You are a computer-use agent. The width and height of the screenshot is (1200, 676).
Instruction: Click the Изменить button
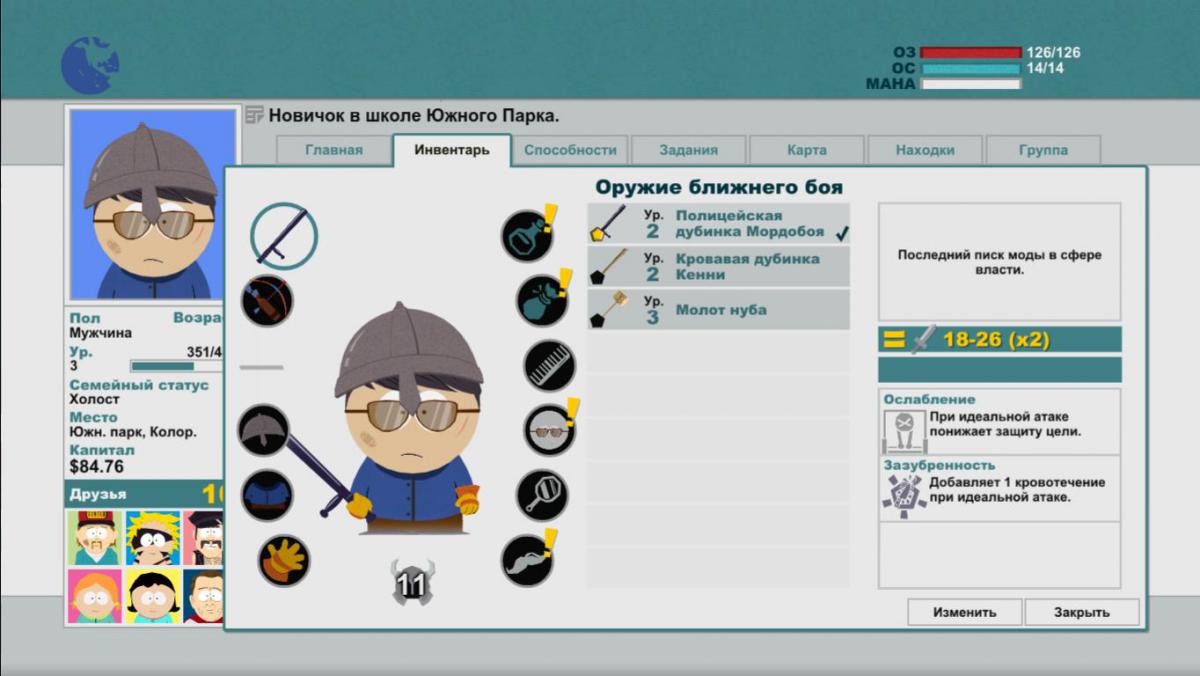(x=965, y=612)
